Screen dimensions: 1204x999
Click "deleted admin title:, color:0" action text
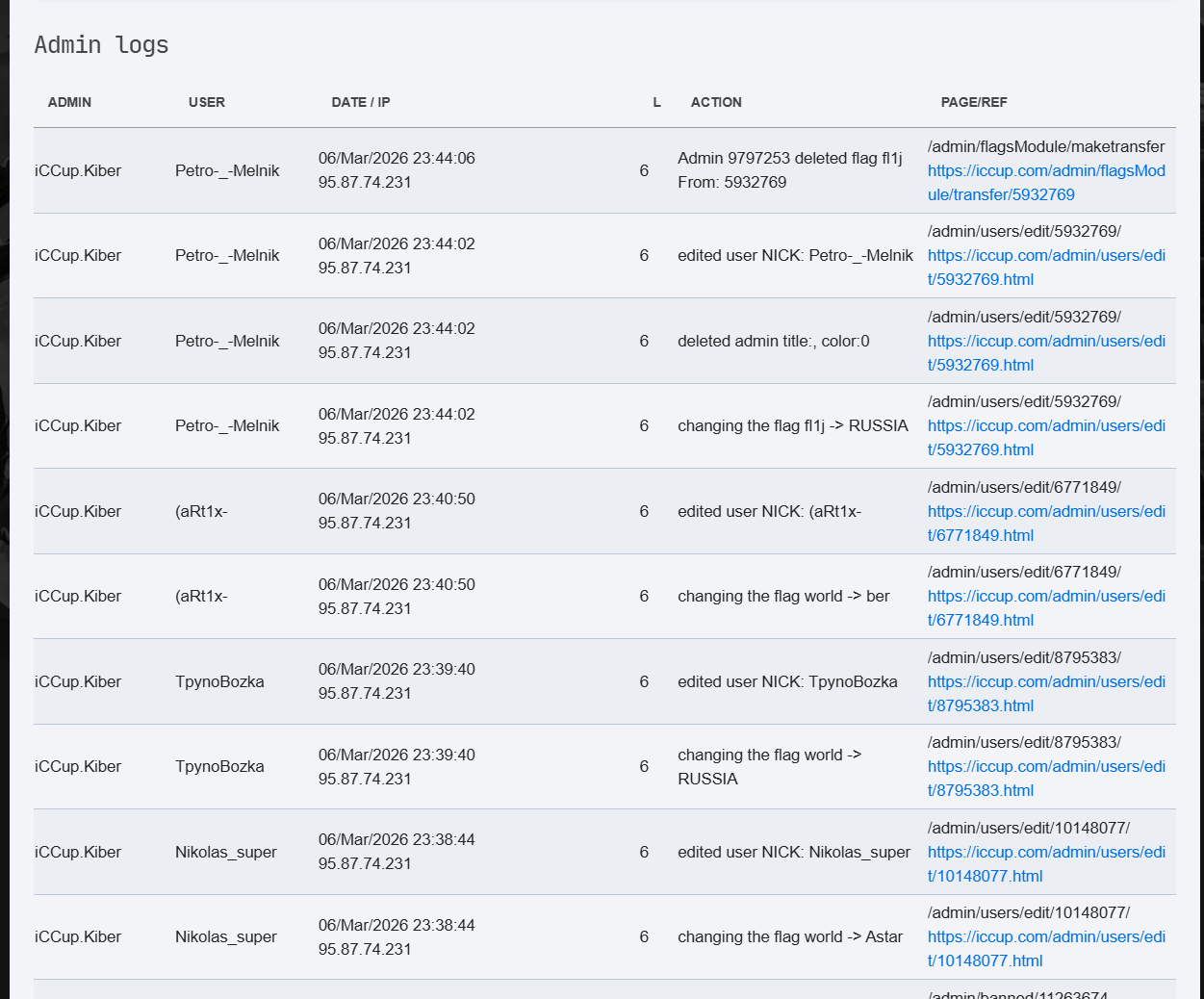click(x=773, y=342)
